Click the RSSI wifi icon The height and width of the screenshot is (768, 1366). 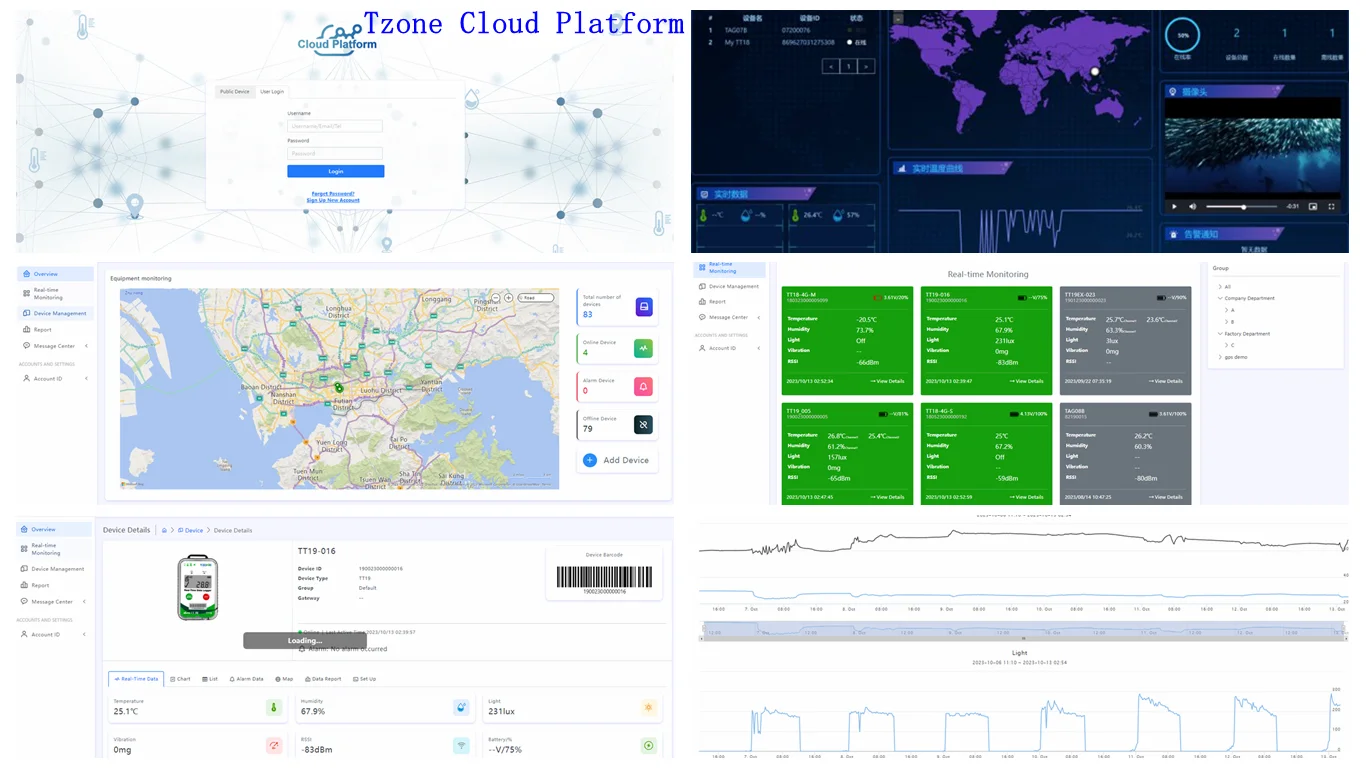pyautogui.click(x=460, y=745)
